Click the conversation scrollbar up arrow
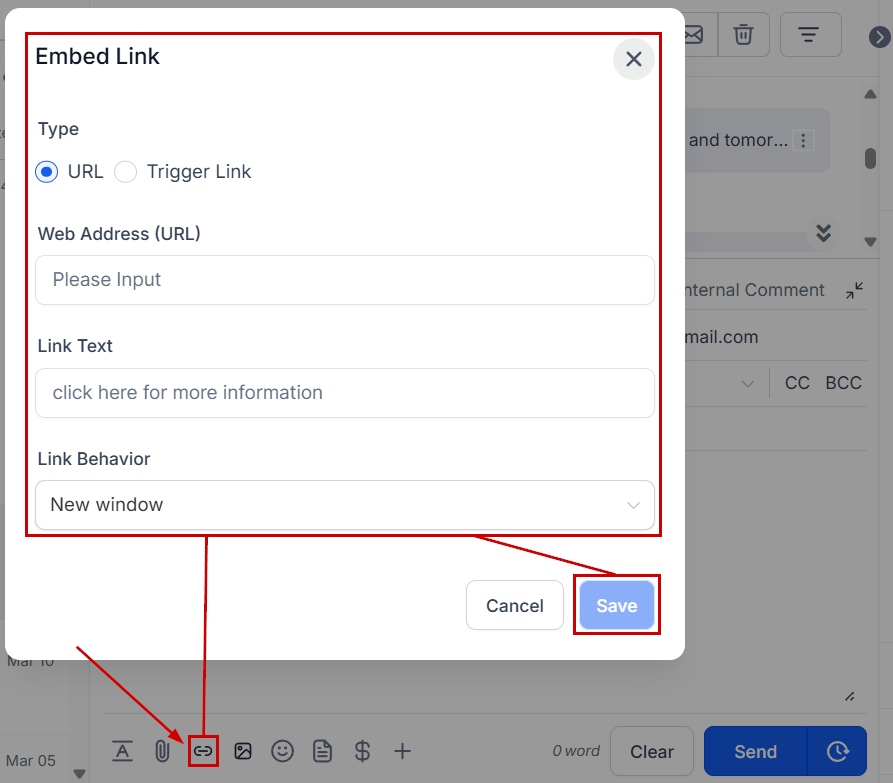Image resolution: width=893 pixels, height=783 pixels. coord(870,94)
